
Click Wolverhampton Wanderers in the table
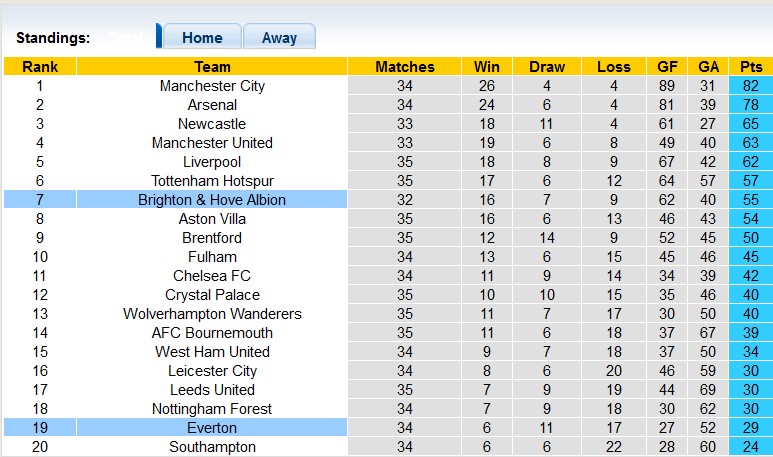click(x=212, y=314)
